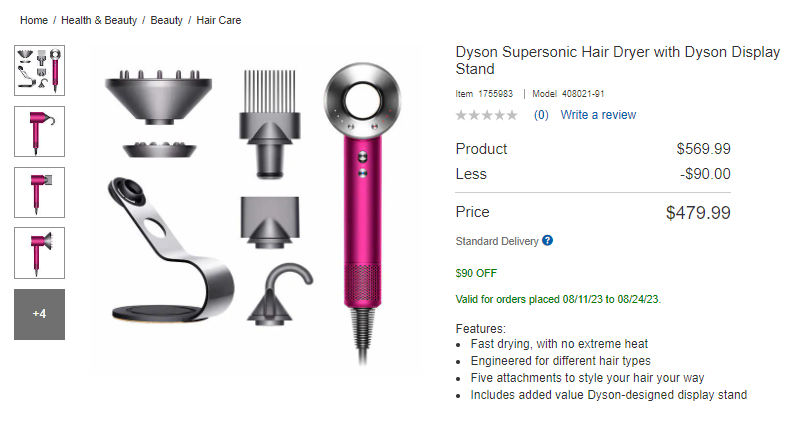Select thumbnail with diffuser attachment
The image size is (797, 430).
[x=40, y=253]
